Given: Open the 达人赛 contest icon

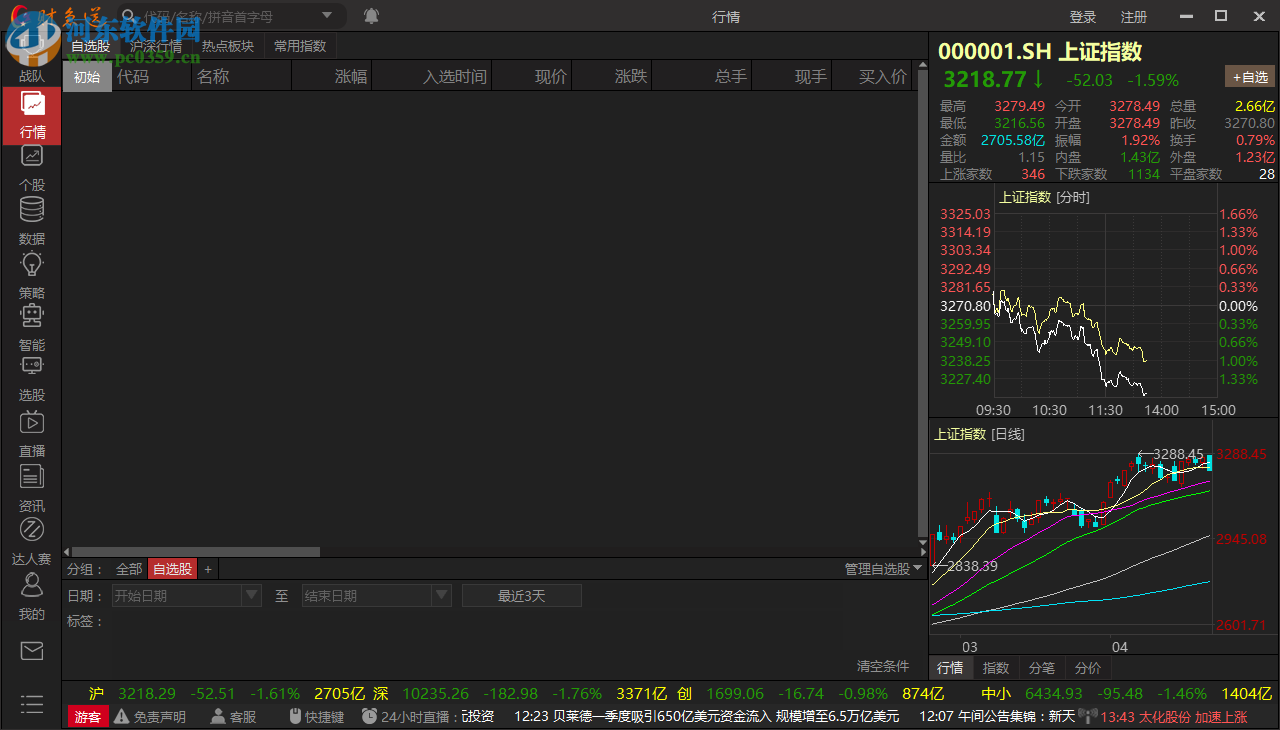Looking at the screenshot, I should (32, 529).
